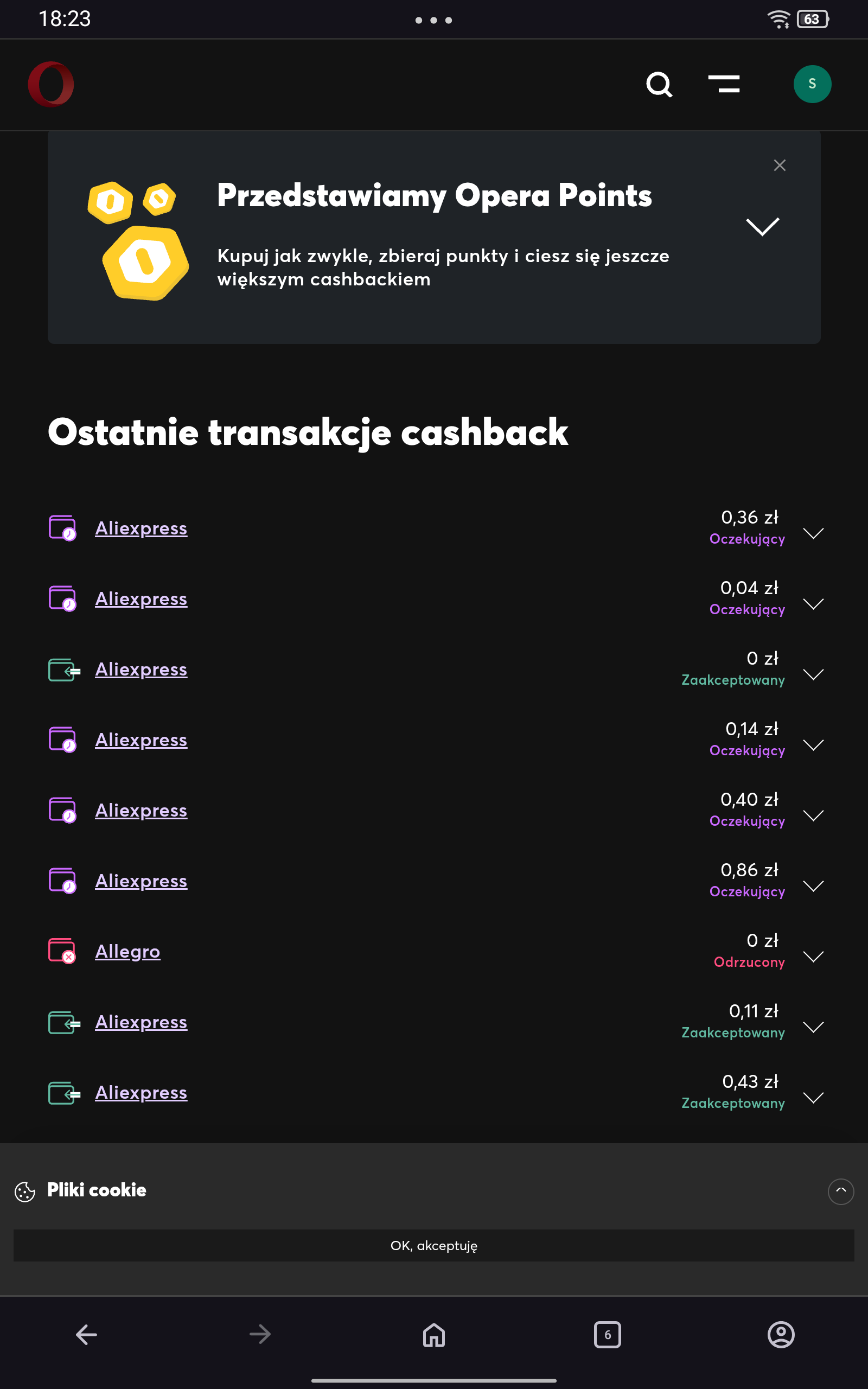The width and height of the screenshot is (868, 1389).
Task: Go back with the browser back arrow
Action: click(x=87, y=1335)
